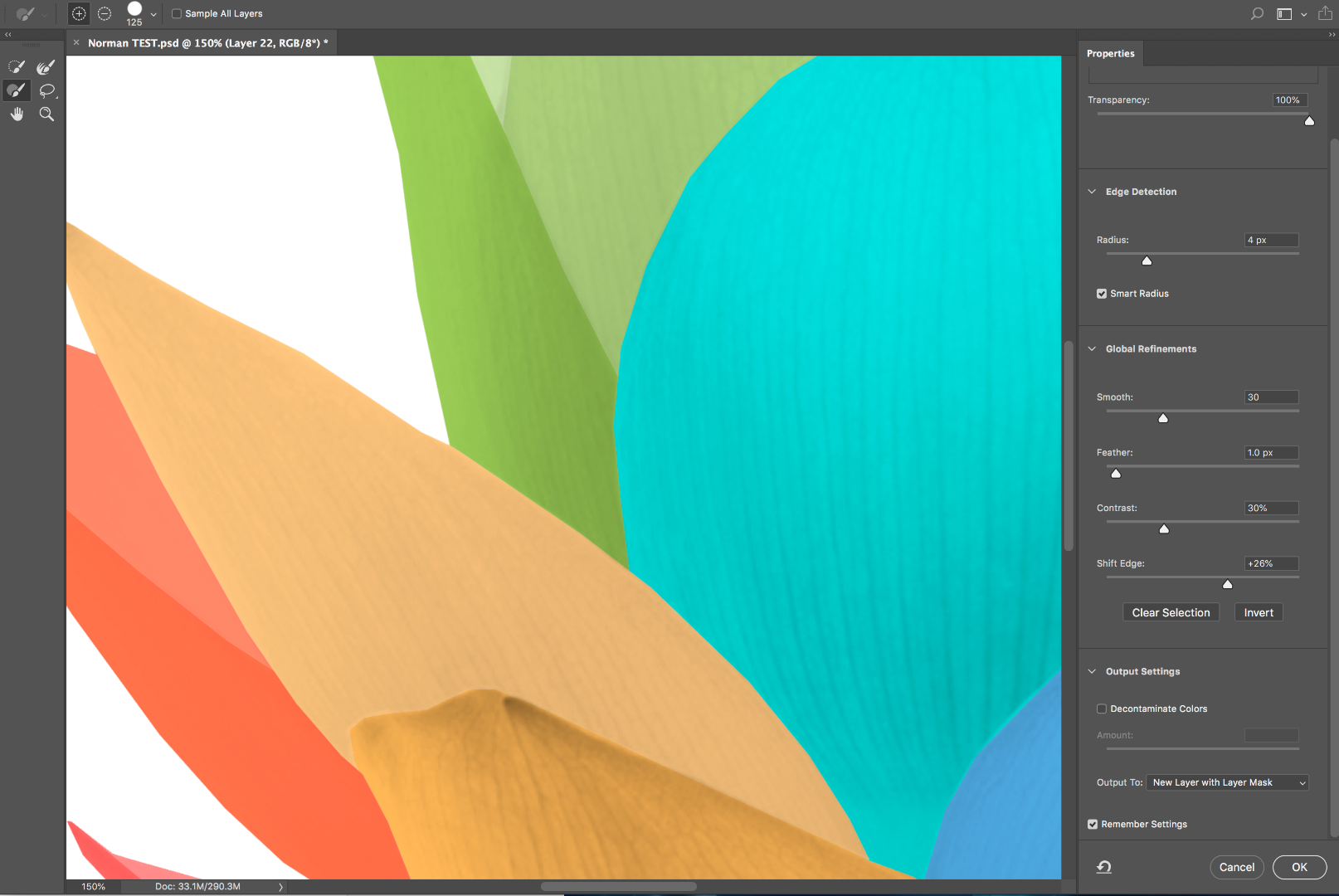Select the Norman TEST.psd document tab
The image size is (1339, 896).
207,43
